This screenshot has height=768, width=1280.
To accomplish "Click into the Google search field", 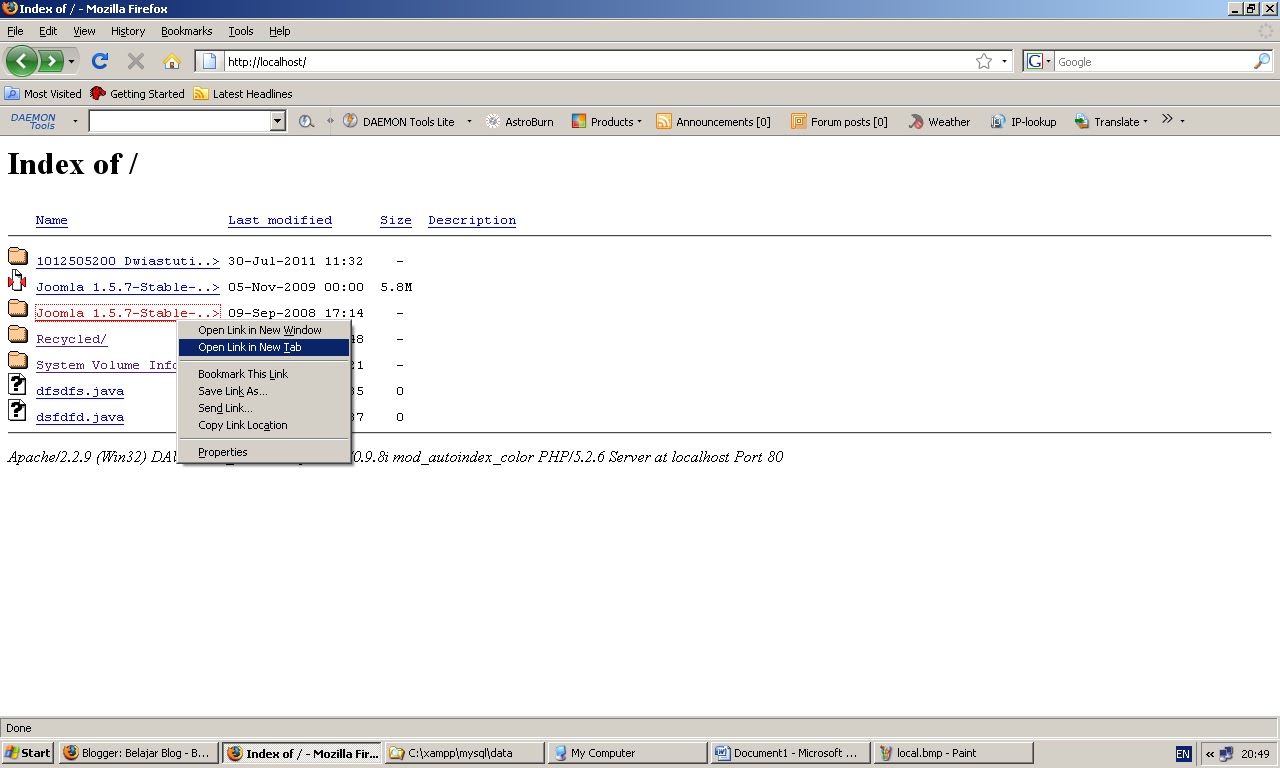I will click(x=1153, y=62).
